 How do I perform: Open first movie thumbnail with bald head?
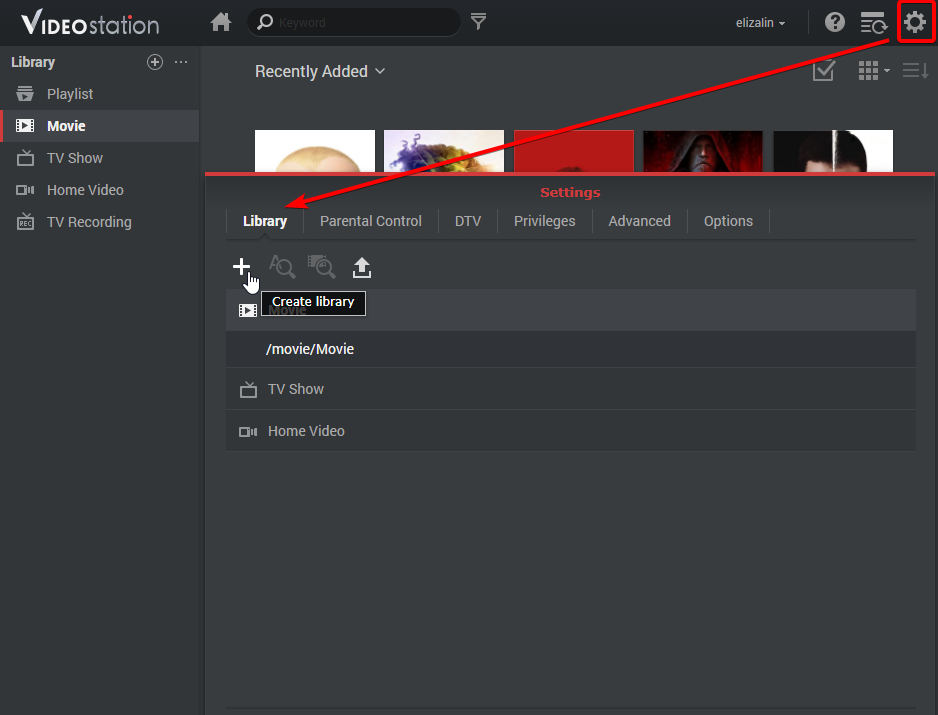(315, 151)
